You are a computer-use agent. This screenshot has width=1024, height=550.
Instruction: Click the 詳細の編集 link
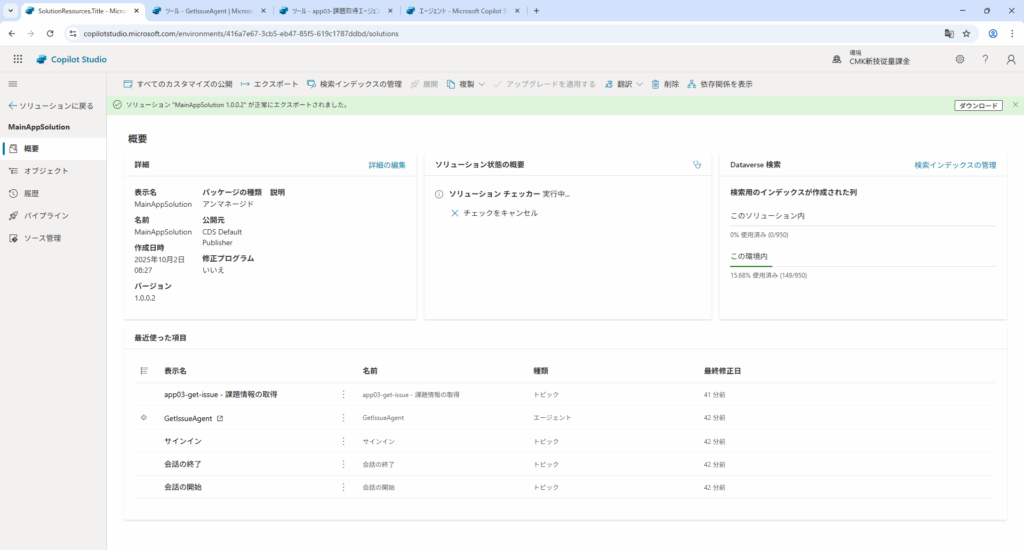(387, 165)
